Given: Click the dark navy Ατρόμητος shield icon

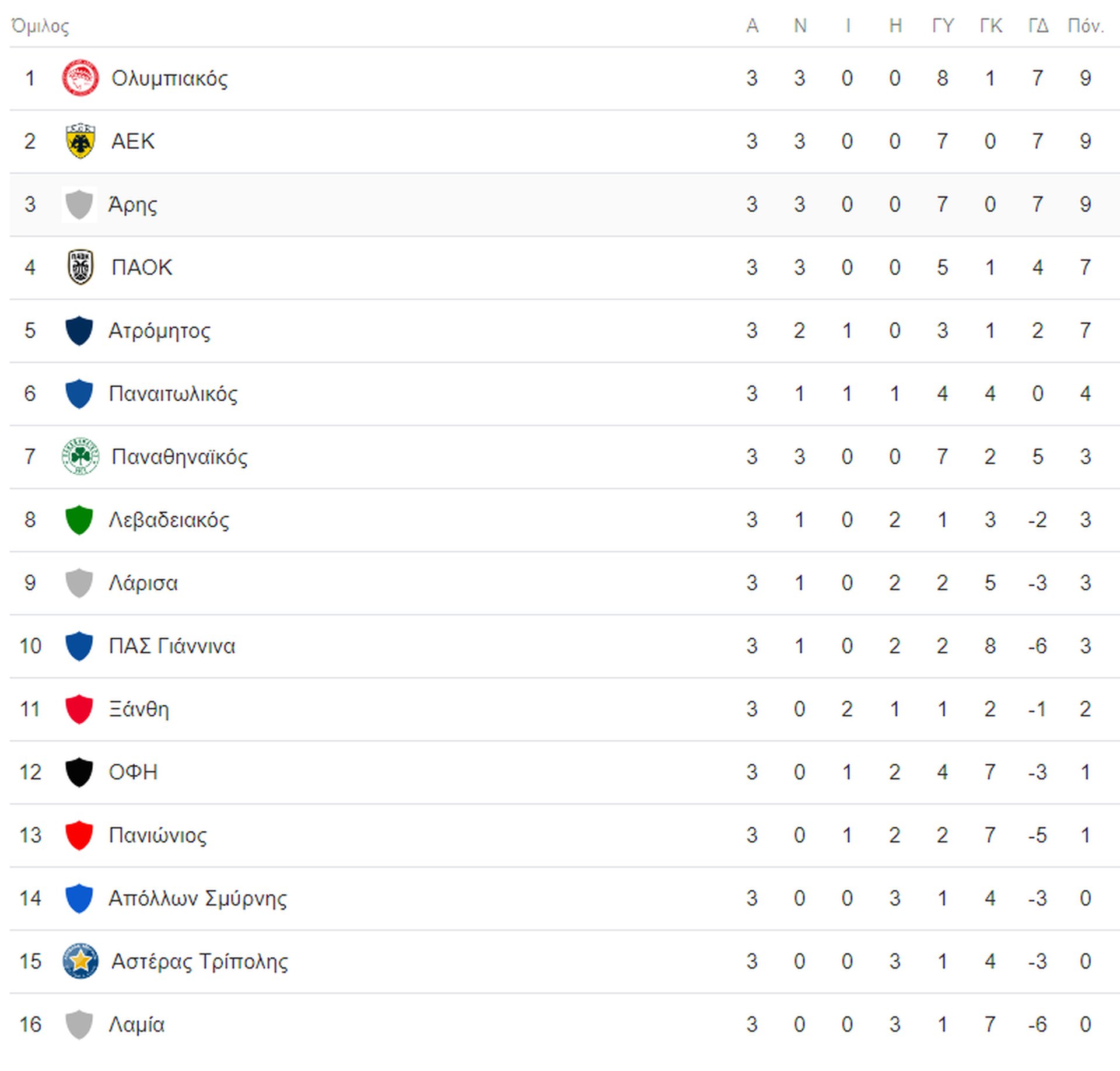Looking at the screenshot, I should tap(79, 330).
